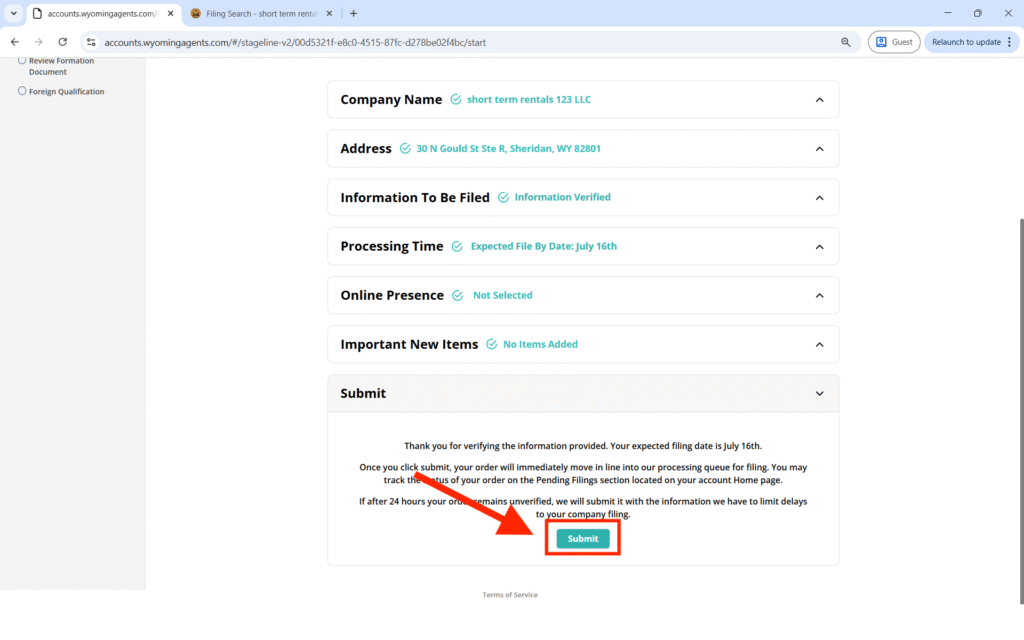This screenshot has height=640, width=1024.
Task: Expand the Address section chevron
Action: [819, 149]
